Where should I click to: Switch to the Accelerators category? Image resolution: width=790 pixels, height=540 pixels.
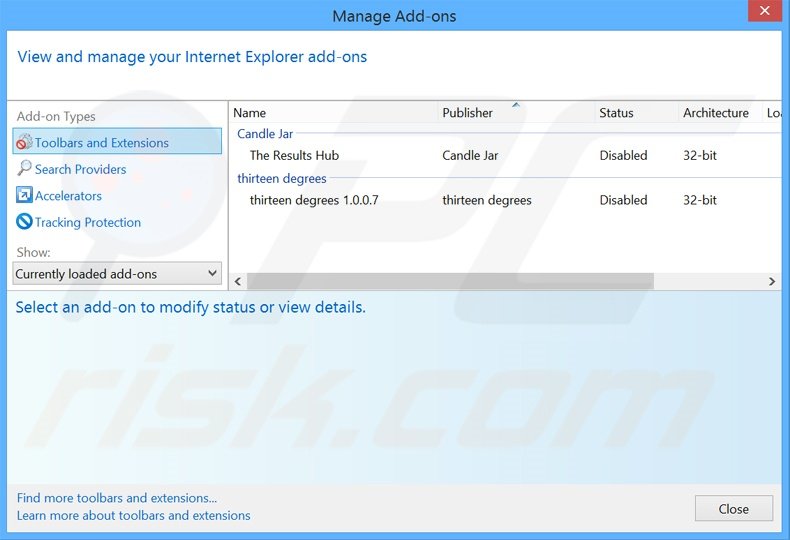point(68,196)
